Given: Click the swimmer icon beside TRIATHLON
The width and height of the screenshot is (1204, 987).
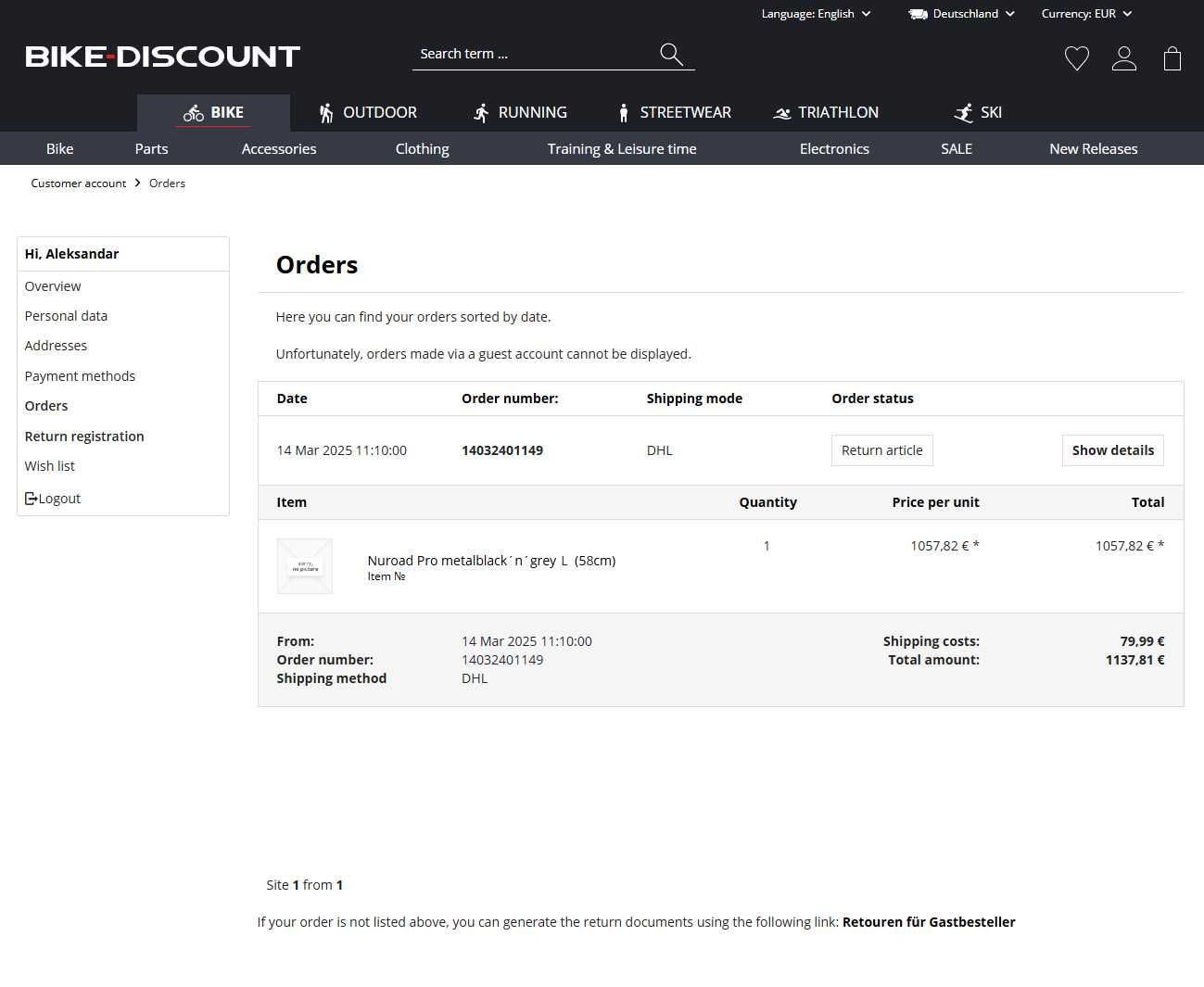Looking at the screenshot, I should pos(782,113).
